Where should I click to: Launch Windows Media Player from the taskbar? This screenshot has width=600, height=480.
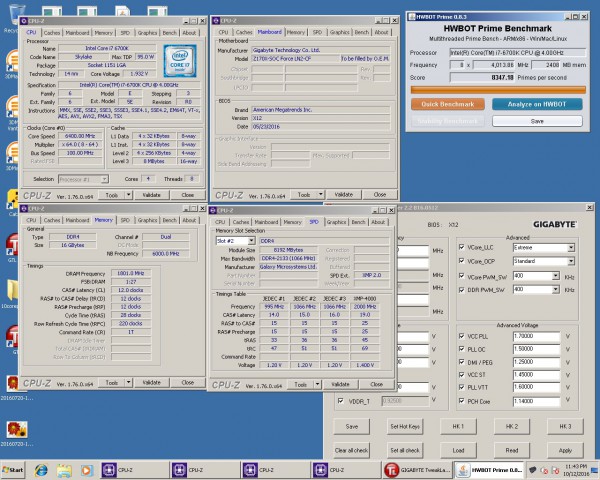(86, 468)
